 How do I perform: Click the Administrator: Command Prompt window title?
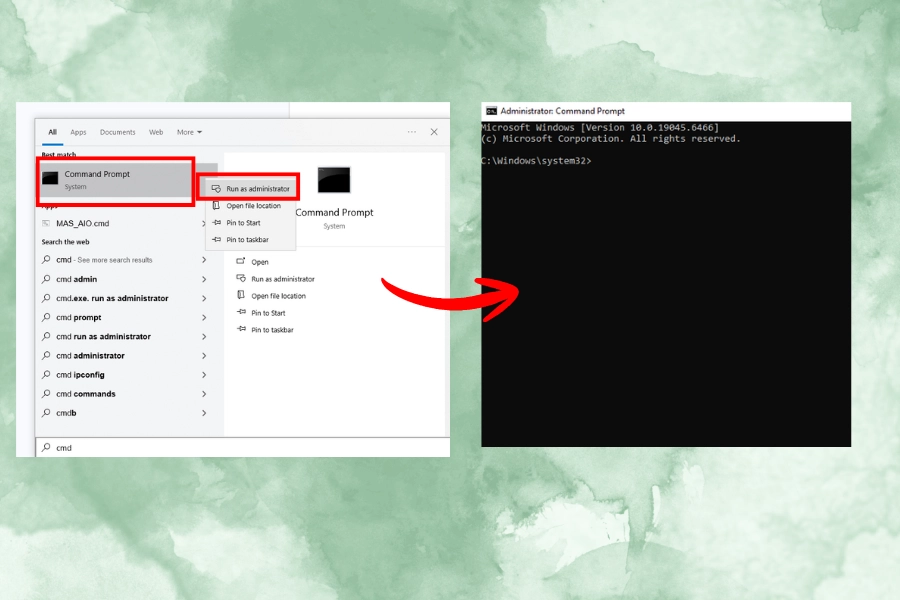562,111
